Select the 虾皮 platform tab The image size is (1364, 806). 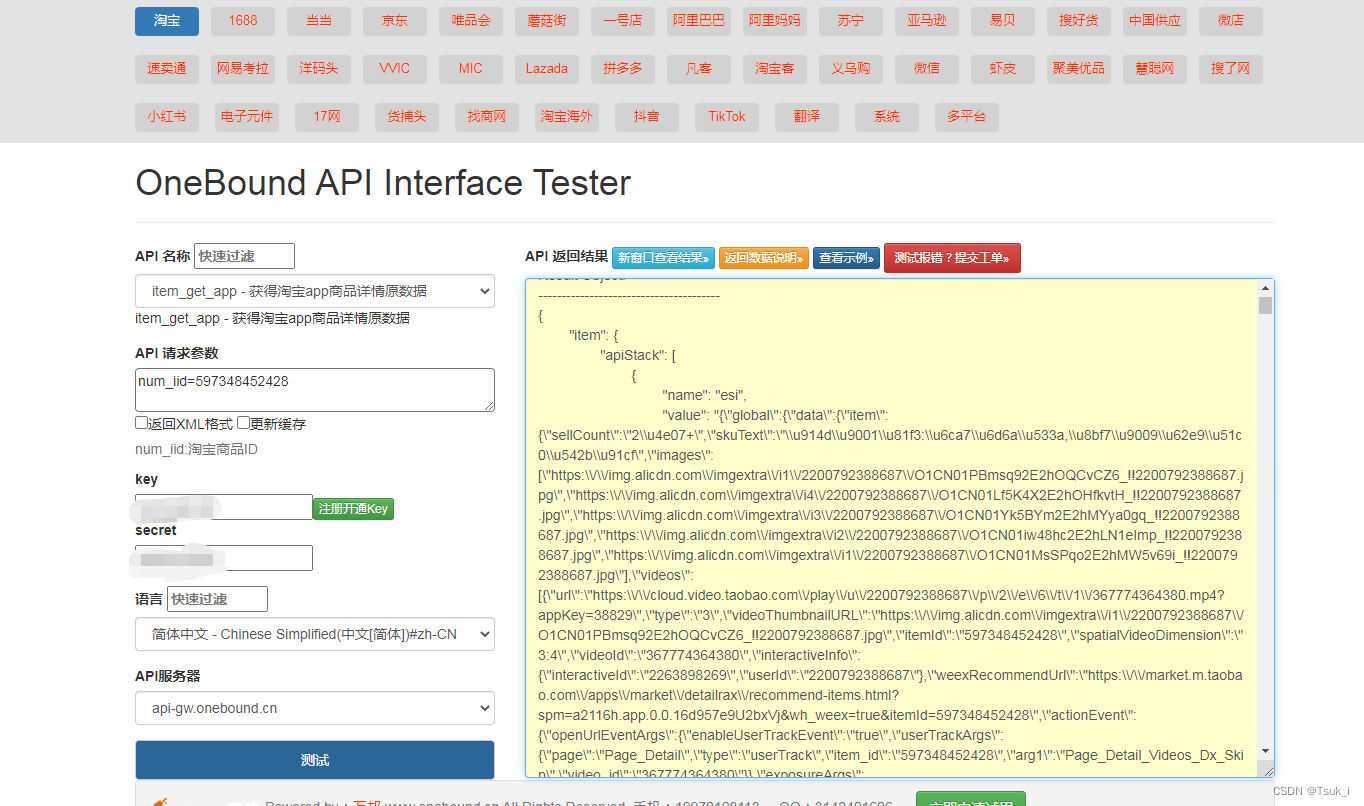pos(1003,69)
